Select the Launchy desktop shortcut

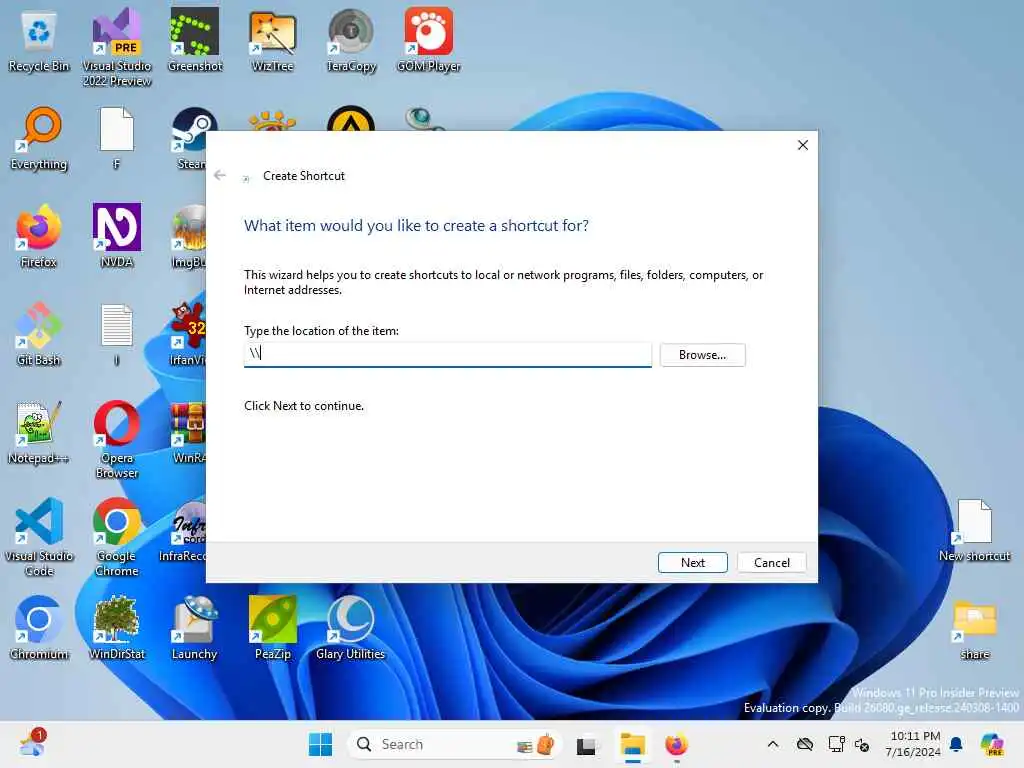click(195, 628)
